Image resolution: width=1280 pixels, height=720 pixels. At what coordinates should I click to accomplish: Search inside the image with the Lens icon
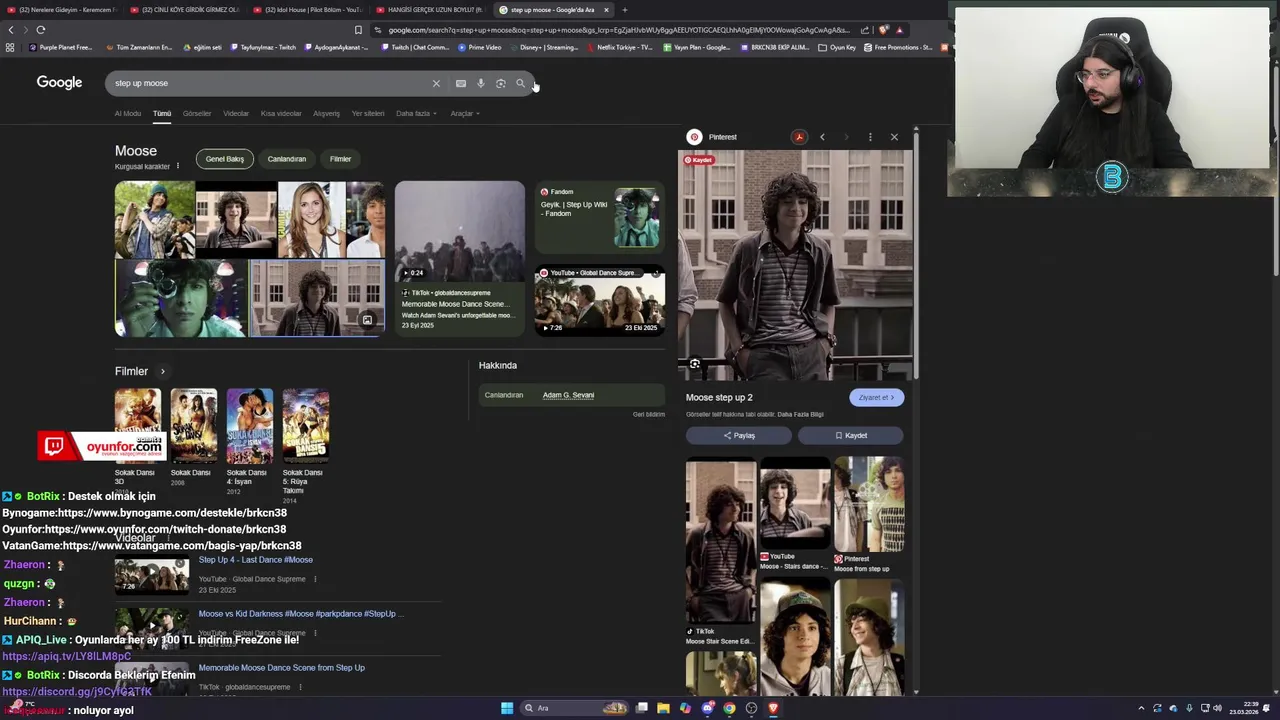pyautogui.click(x=695, y=364)
